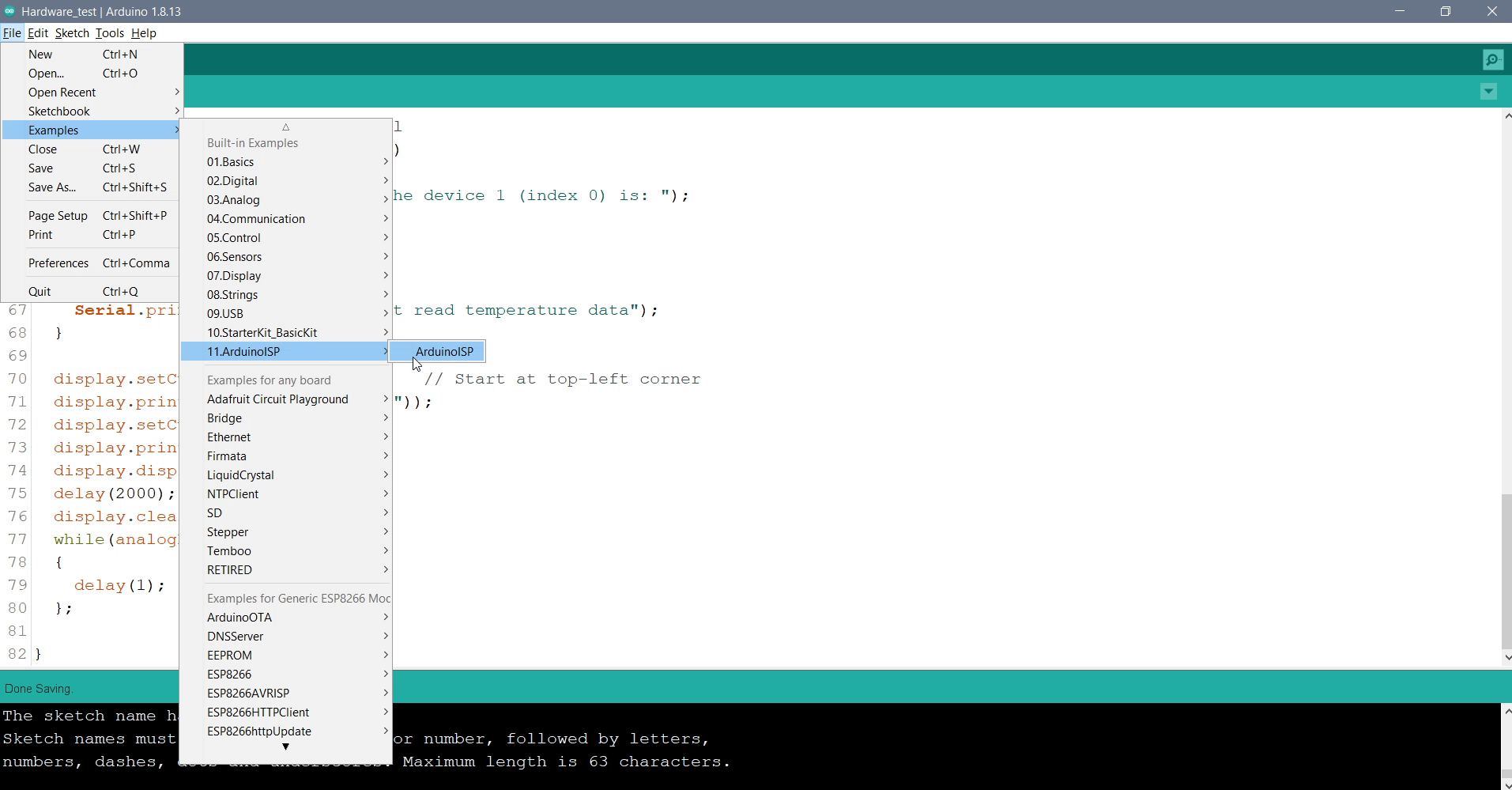Select Print in File menu
1512x790 pixels.
tap(92, 235)
